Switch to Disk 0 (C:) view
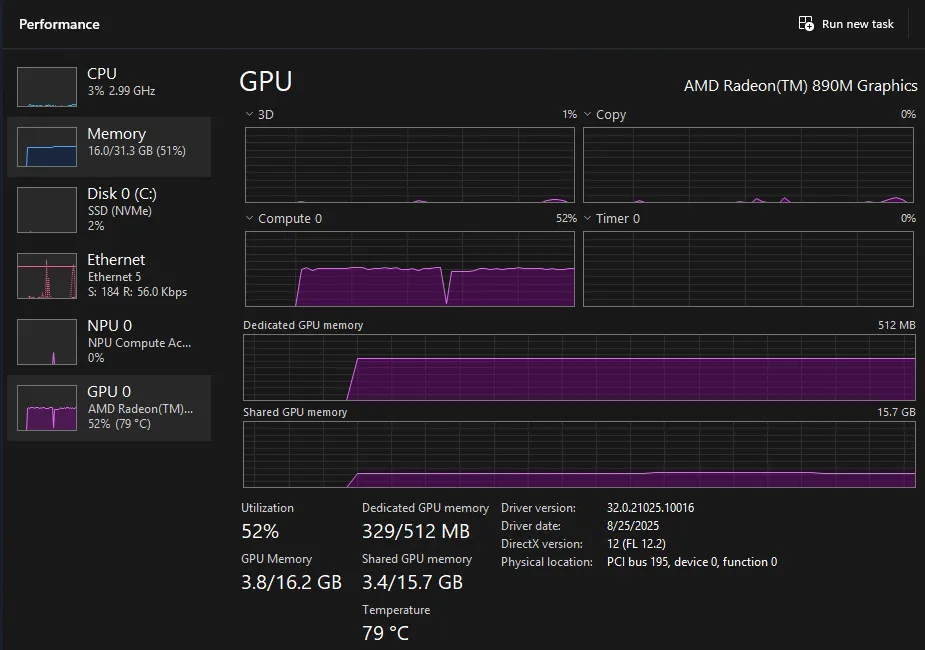Image resolution: width=925 pixels, height=650 pixels. pos(109,210)
